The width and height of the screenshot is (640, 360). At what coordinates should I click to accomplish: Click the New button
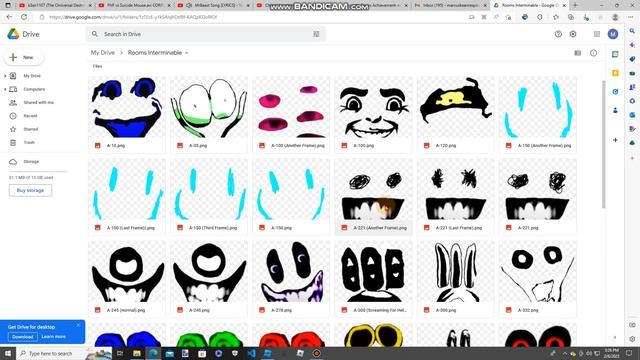[23, 58]
